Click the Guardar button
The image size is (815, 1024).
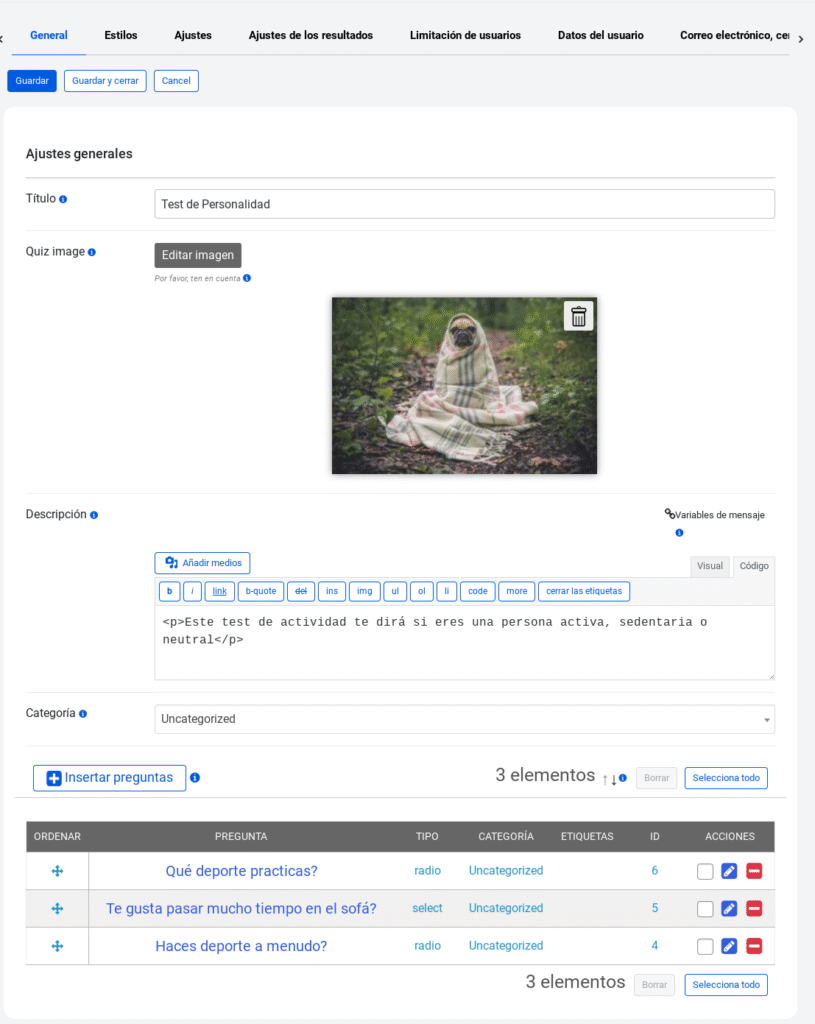(32, 81)
